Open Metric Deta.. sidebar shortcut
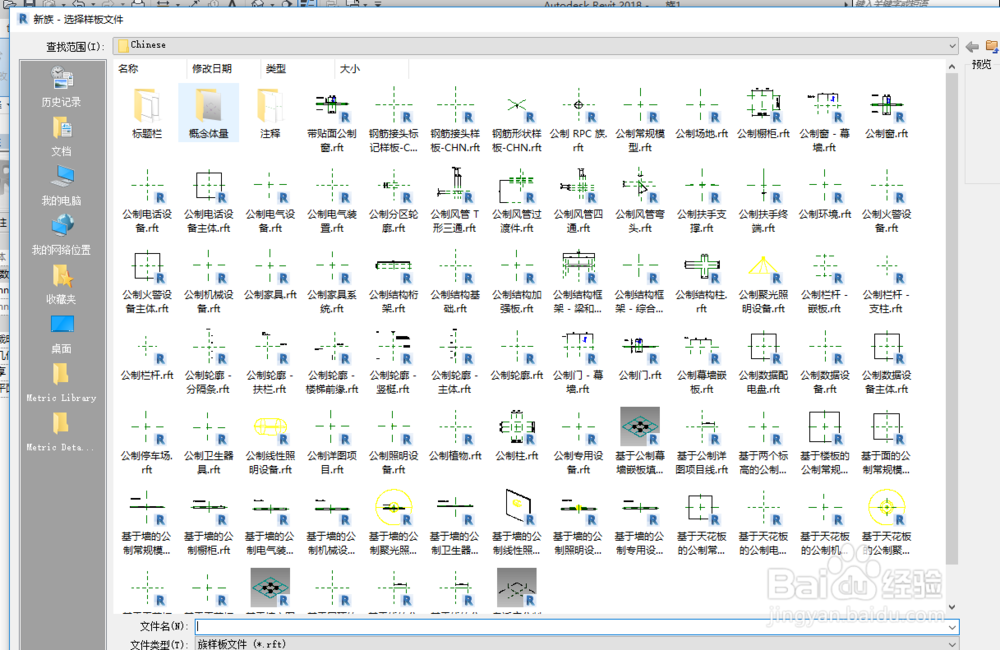The width and height of the screenshot is (1000, 650). click(61, 432)
